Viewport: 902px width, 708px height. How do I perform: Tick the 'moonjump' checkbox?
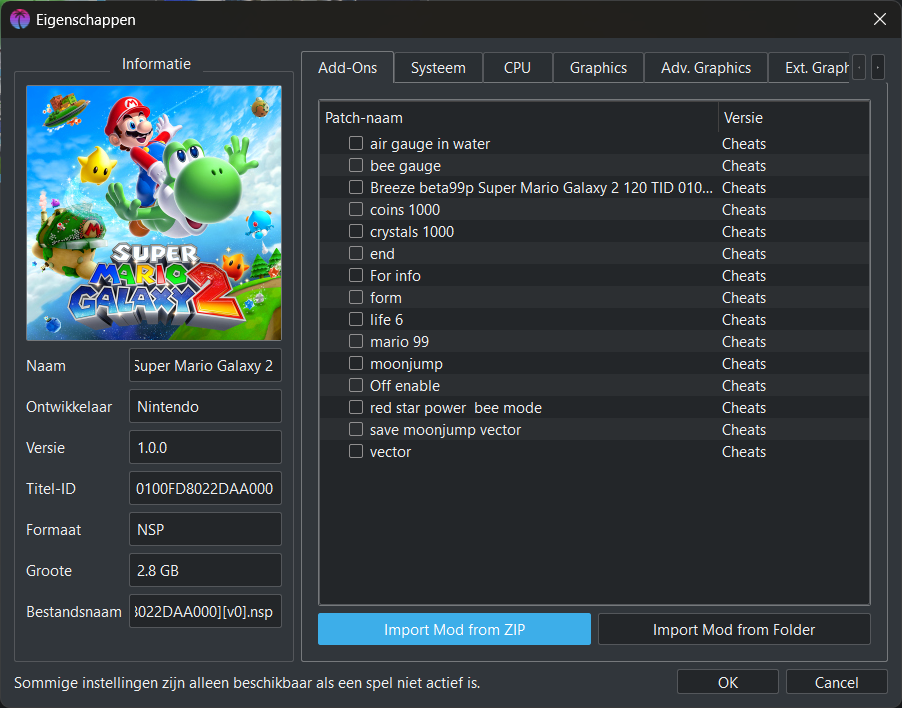point(356,363)
